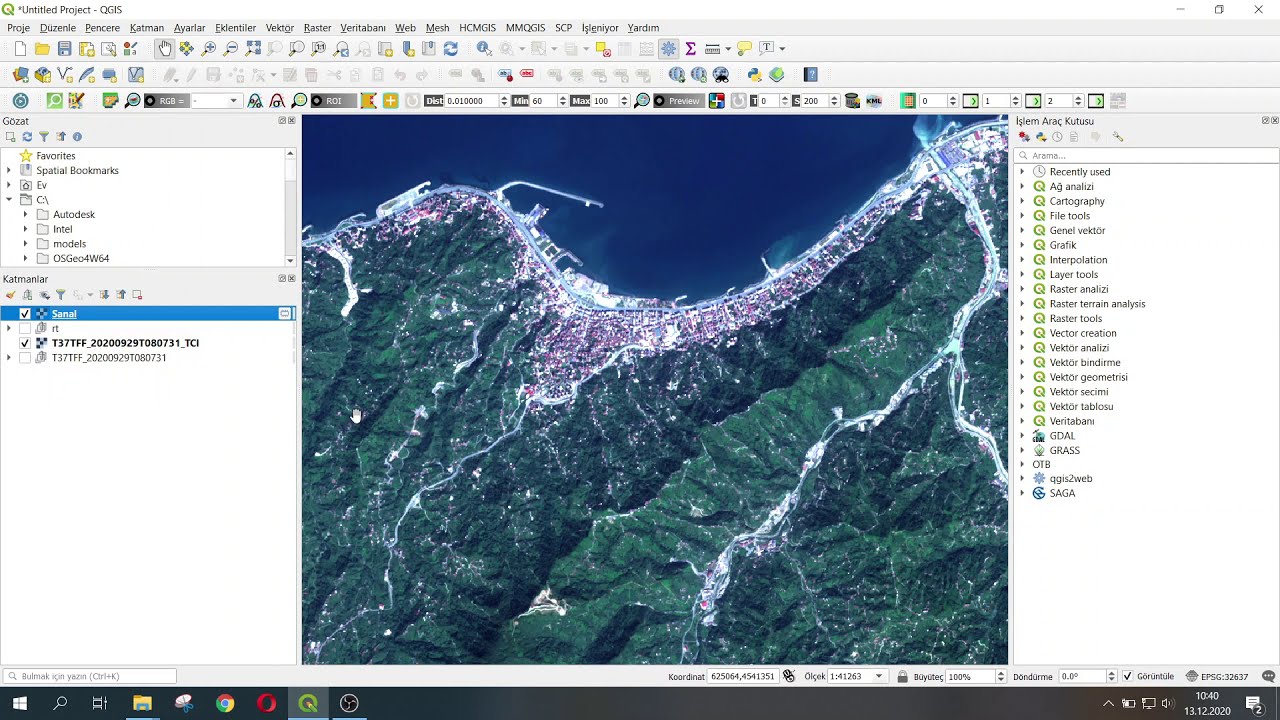This screenshot has height=720, width=1280.
Task: Open statistical summary with Sigma icon
Action: 690,48
